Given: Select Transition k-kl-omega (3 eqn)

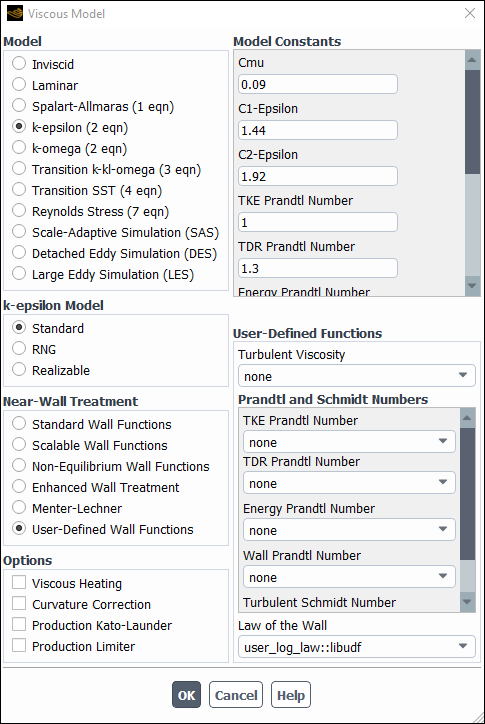Looking at the screenshot, I should point(19,169).
